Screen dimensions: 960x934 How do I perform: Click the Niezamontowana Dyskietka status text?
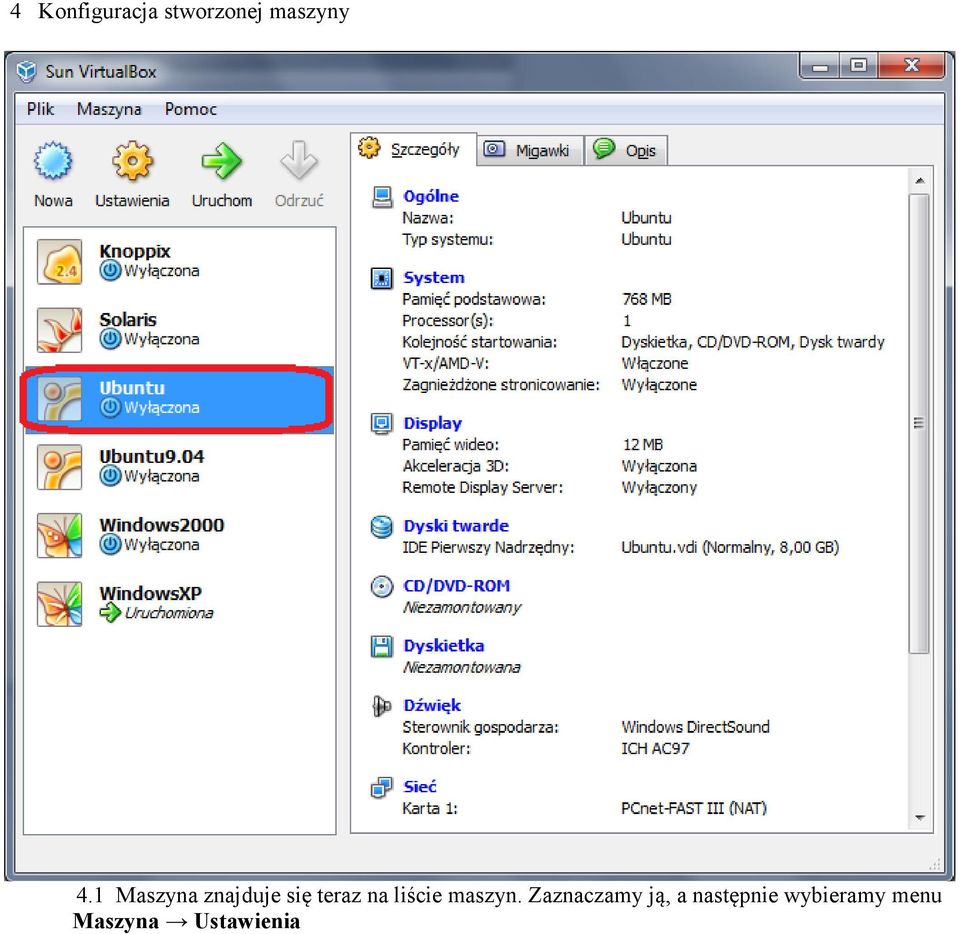click(461, 667)
